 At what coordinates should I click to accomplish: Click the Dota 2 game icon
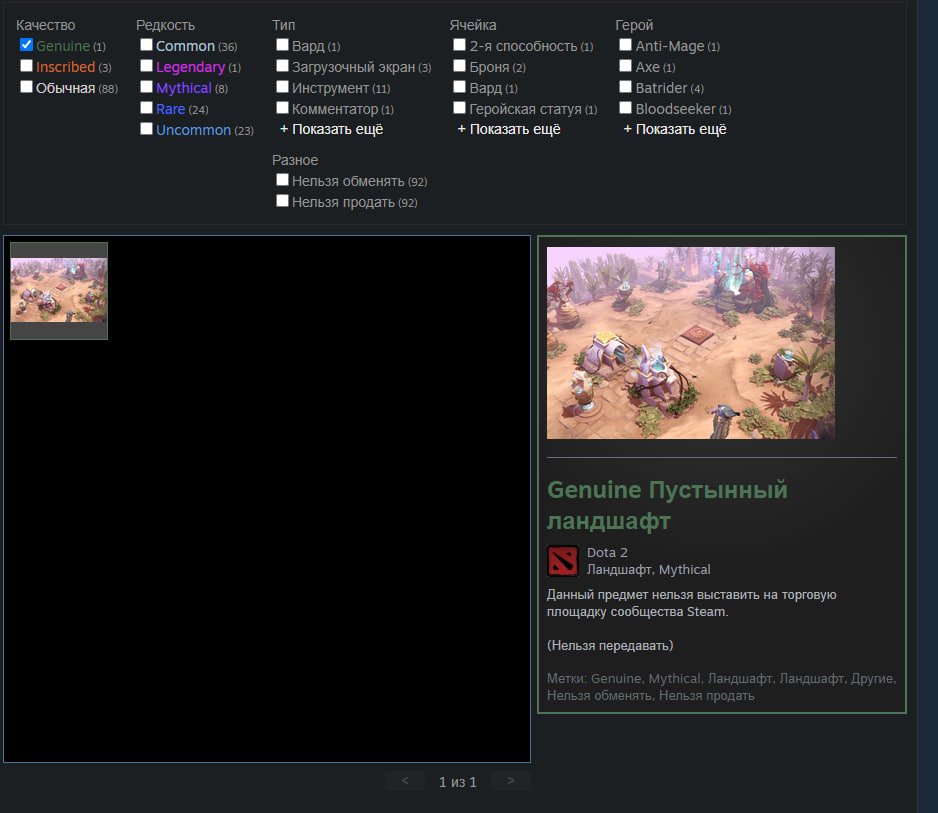[x=563, y=561]
